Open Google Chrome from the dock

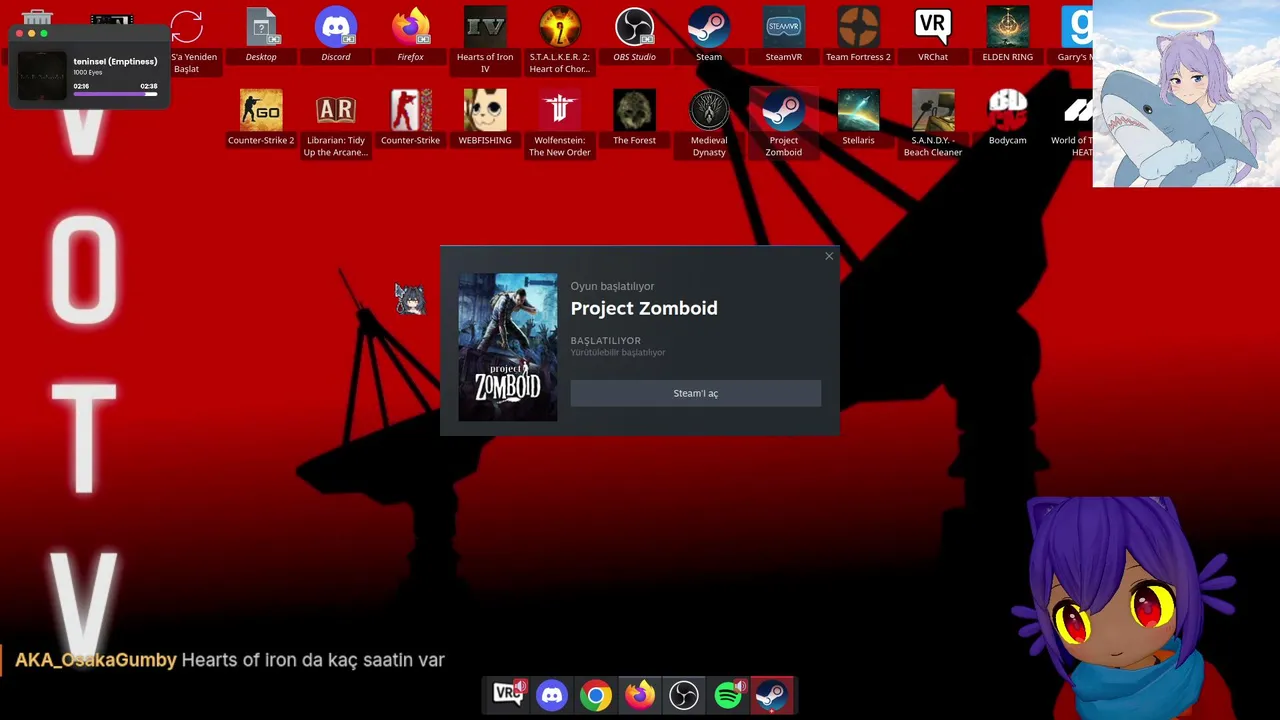coord(596,695)
